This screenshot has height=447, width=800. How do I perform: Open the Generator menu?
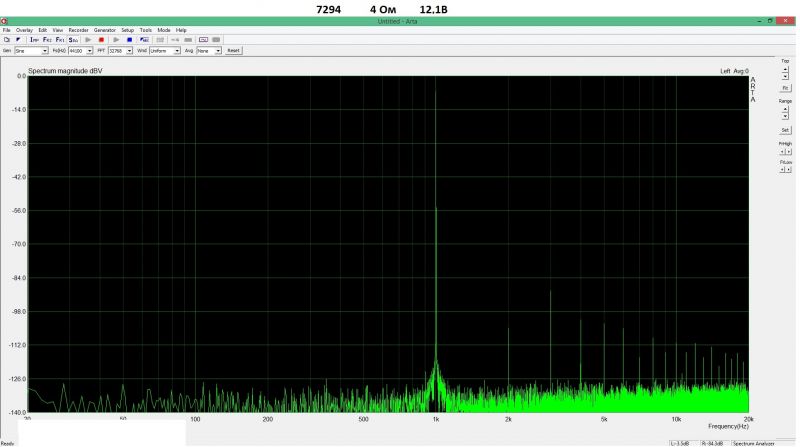104,30
